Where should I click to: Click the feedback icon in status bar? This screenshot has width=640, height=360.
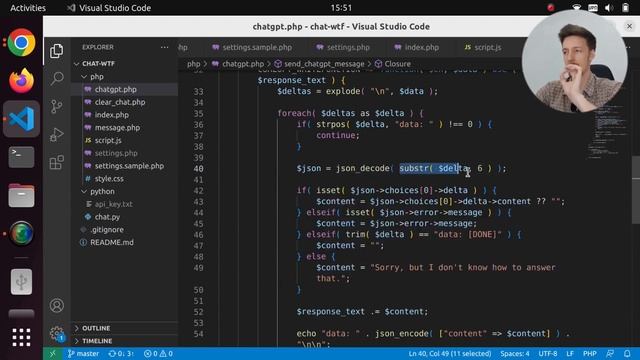click(x=610, y=353)
